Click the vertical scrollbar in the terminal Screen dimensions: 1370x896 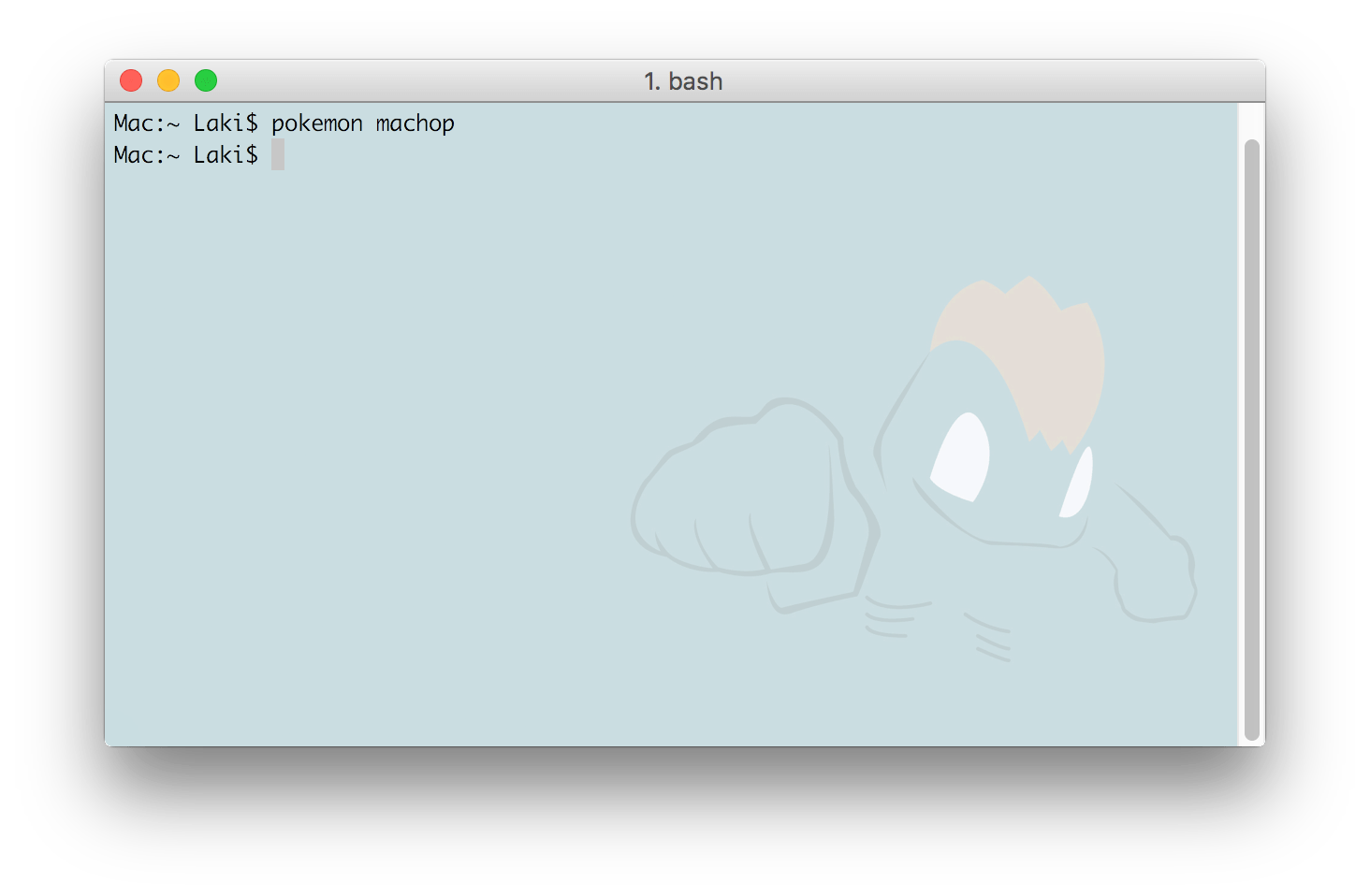(1252, 440)
